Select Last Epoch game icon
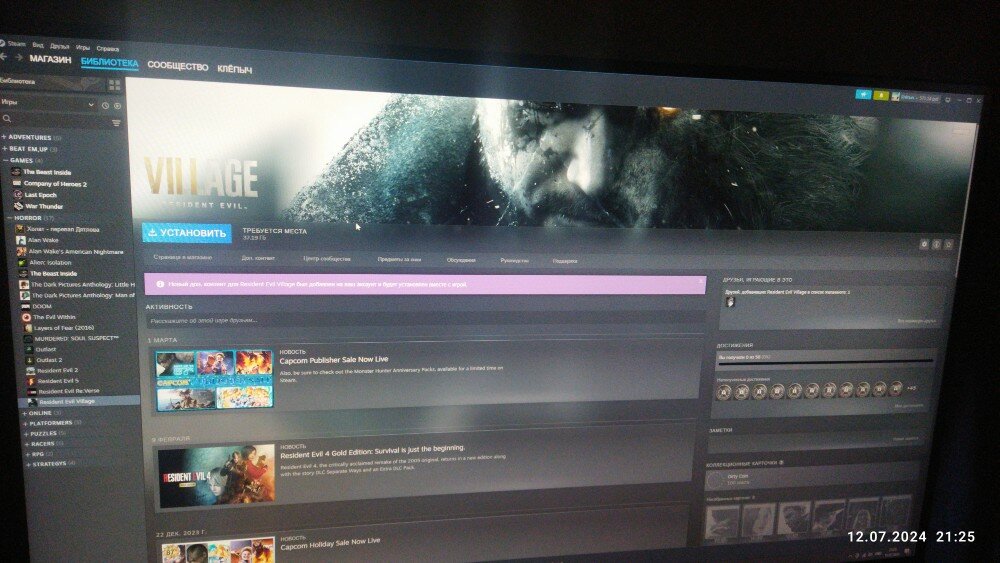Image resolution: width=1000 pixels, height=563 pixels. (18, 194)
